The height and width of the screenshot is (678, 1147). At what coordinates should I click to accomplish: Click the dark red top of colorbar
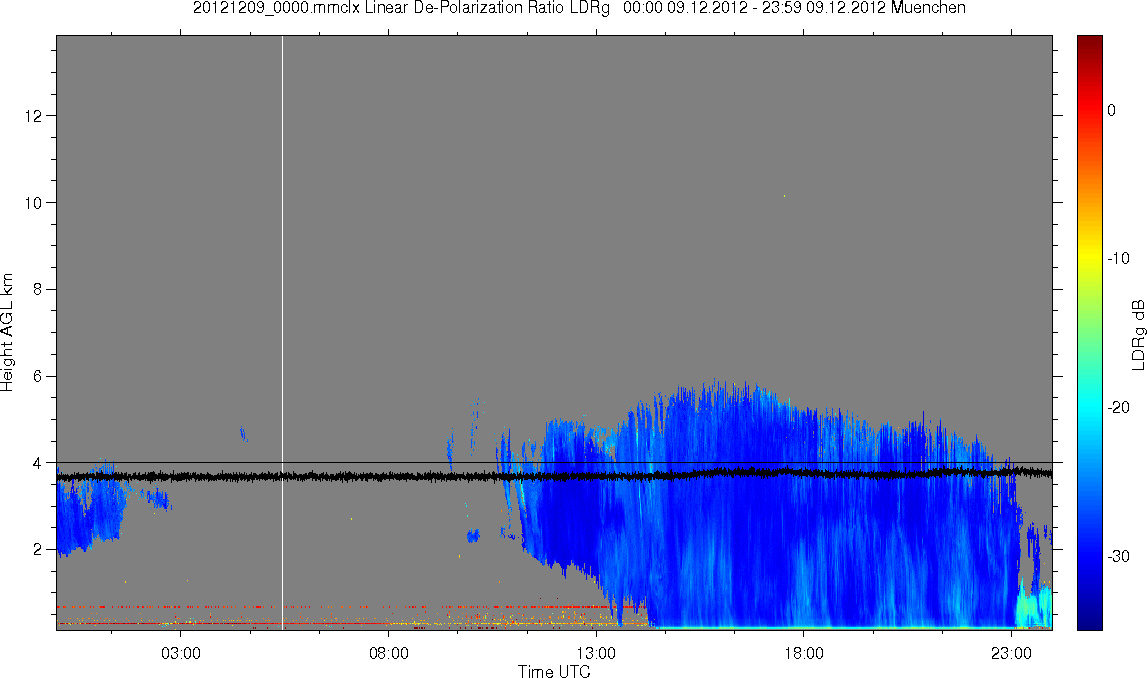click(x=1090, y=44)
